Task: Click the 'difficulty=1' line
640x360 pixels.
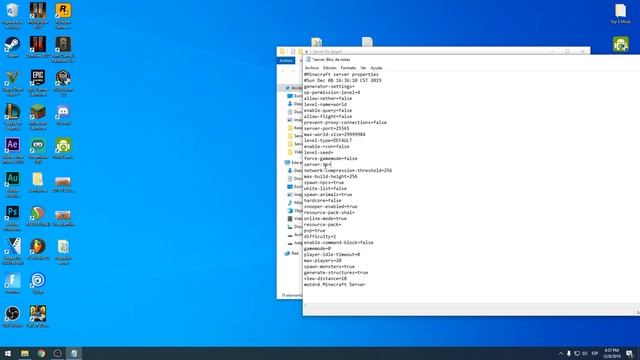Action: (320, 236)
